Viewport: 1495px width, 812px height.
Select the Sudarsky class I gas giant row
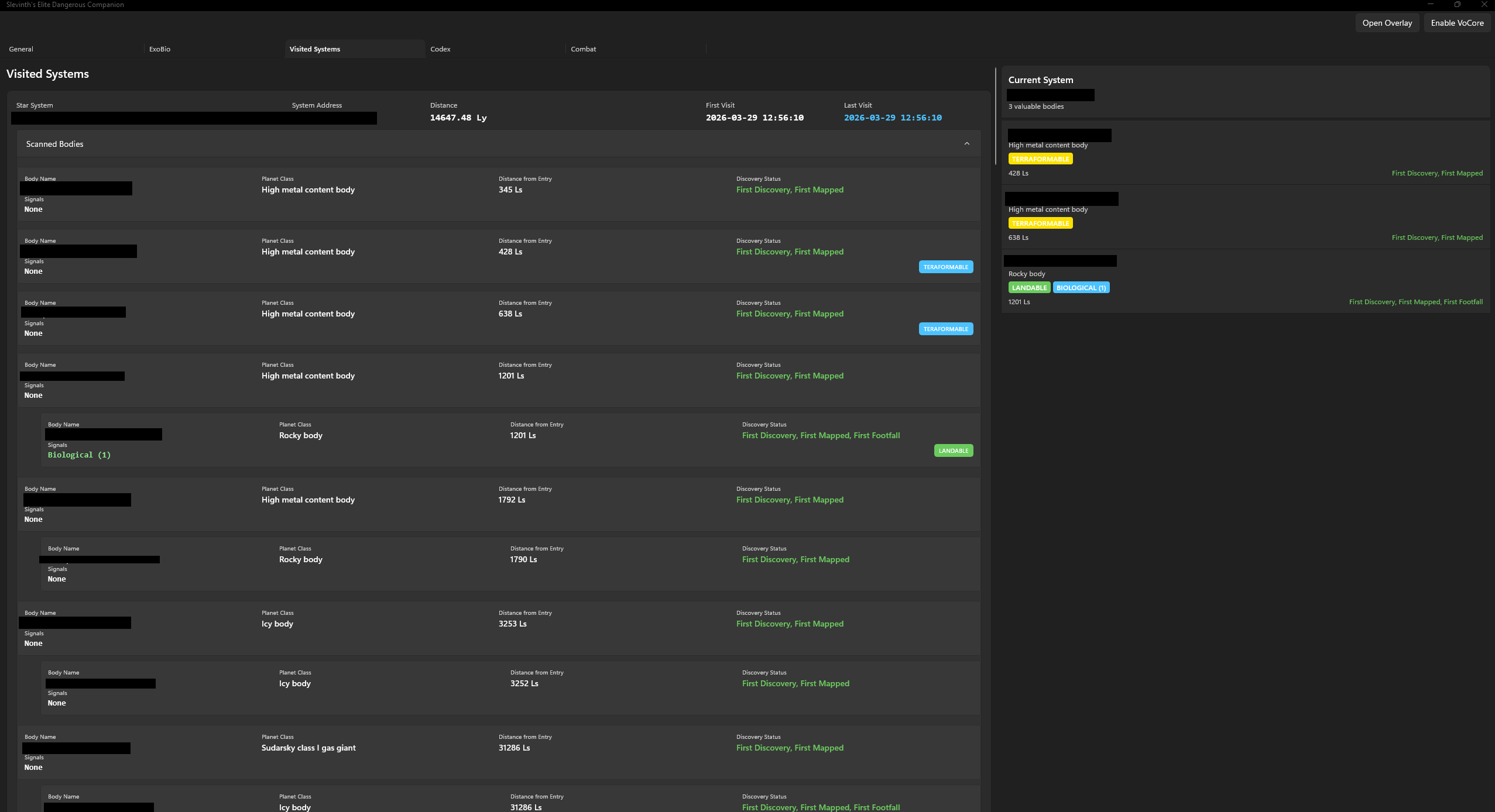pyautogui.click(x=308, y=748)
